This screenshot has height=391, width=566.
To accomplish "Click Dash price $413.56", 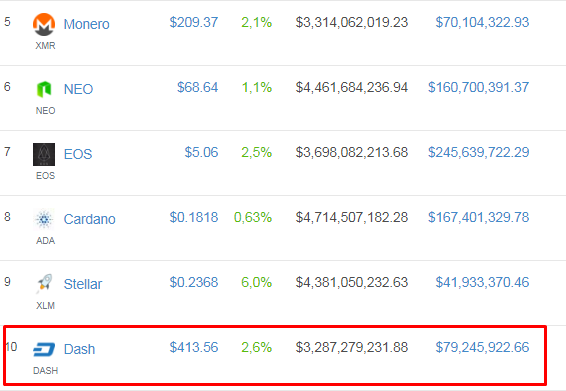I will pos(194,347).
